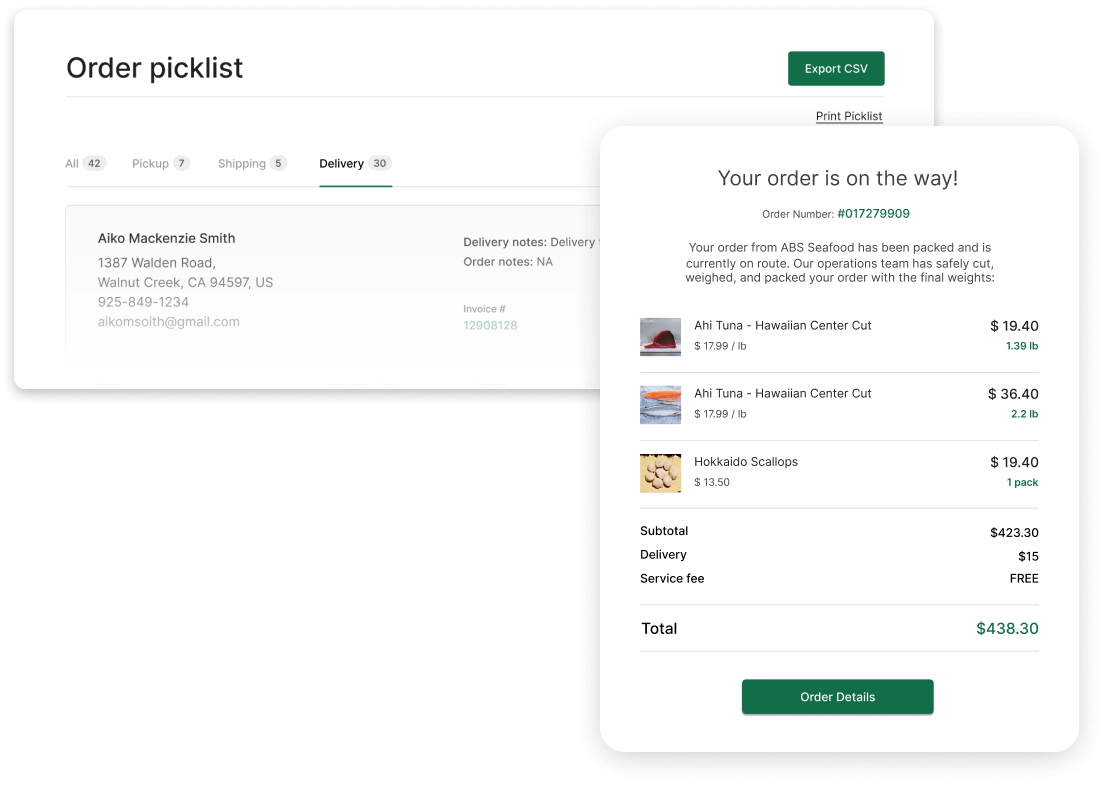1108x786 pixels.
Task: Click the $438.30 total amount
Action: point(1007,628)
